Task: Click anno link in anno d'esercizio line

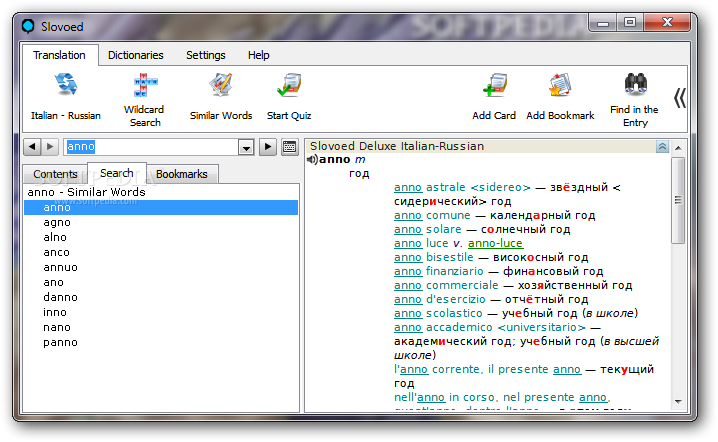Action: [x=408, y=300]
